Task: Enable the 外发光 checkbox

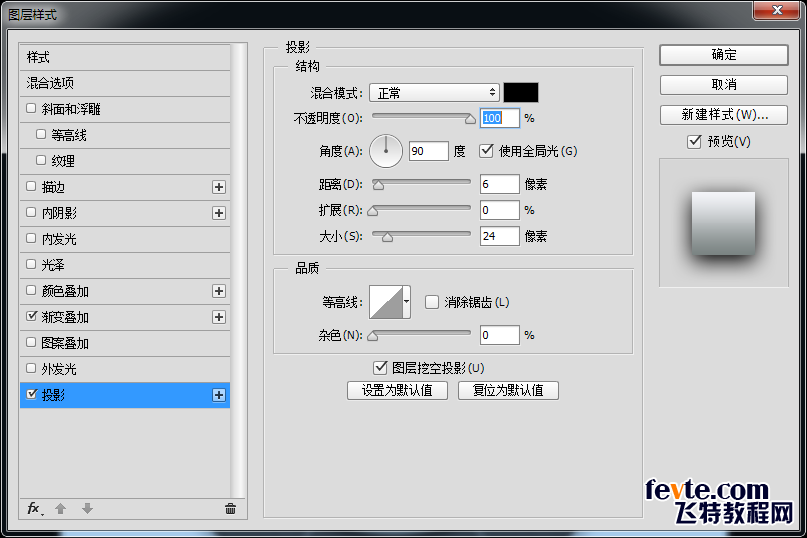Action: pyautogui.click(x=31, y=368)
